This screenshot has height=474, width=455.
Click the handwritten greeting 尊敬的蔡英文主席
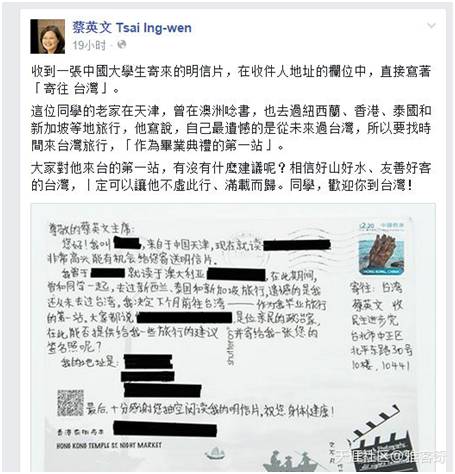pyautogui.click(x=91, y=228)
